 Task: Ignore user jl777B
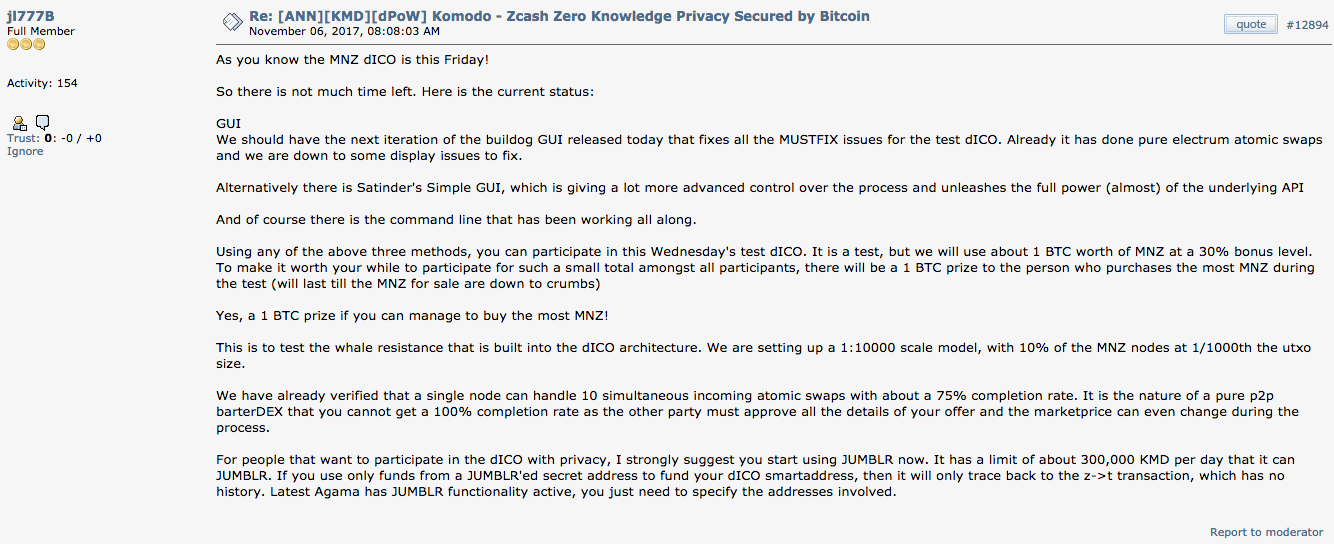(25, 152)
